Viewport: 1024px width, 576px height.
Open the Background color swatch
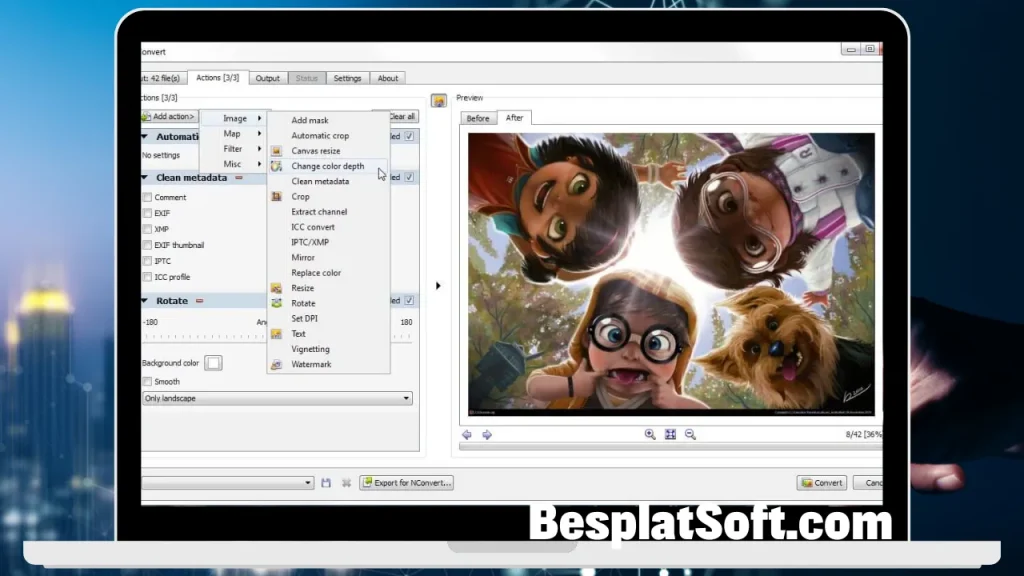click(212, 362)
